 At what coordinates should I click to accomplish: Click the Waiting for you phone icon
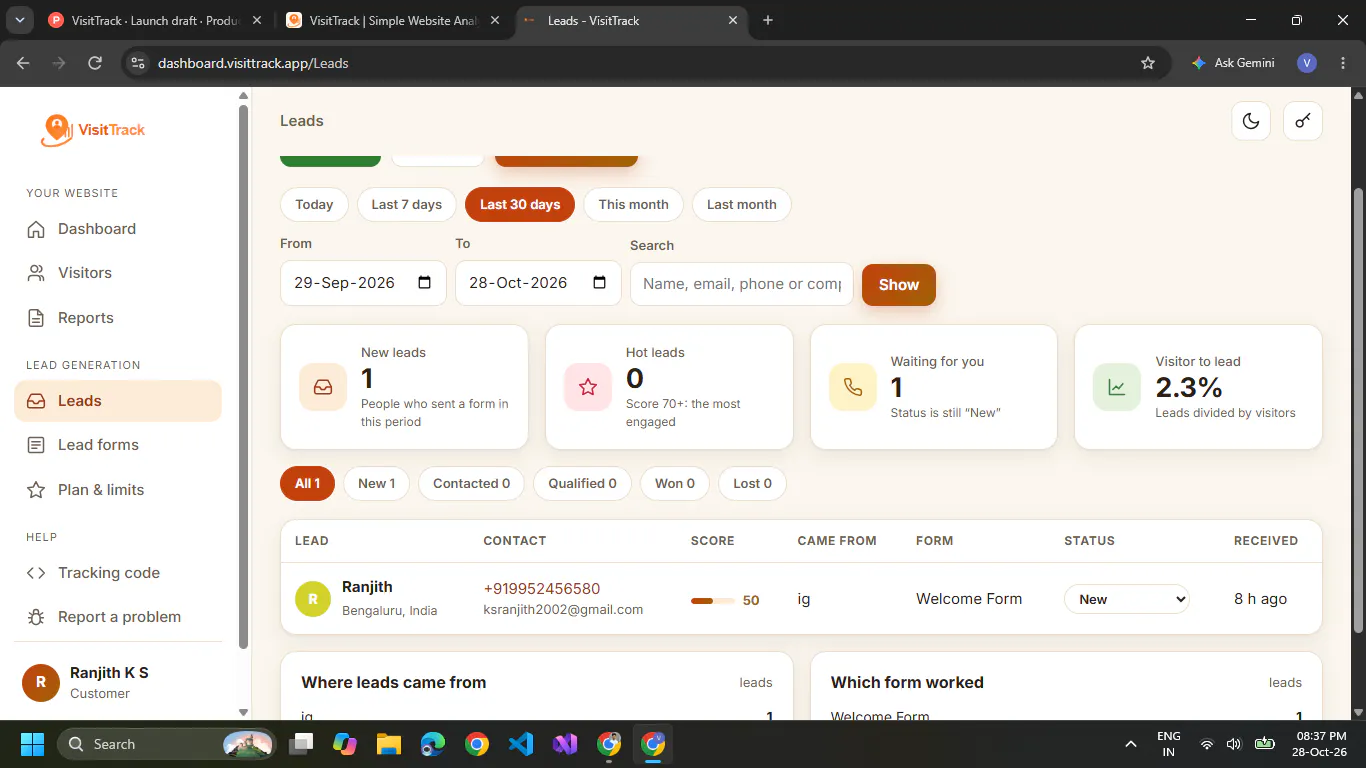(x=853, y=387)
